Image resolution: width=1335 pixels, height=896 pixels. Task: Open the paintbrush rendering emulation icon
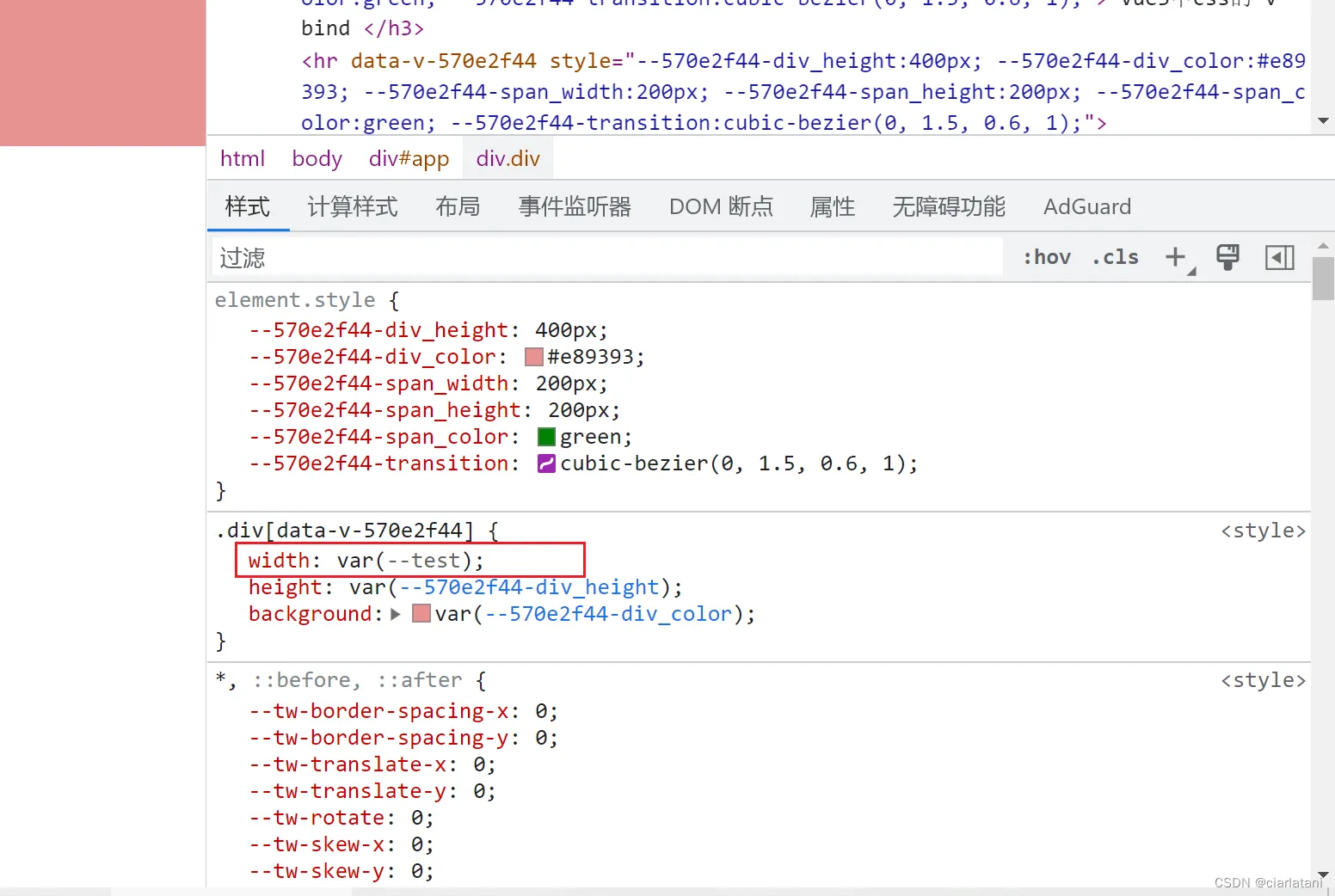tap(1227, 257)
